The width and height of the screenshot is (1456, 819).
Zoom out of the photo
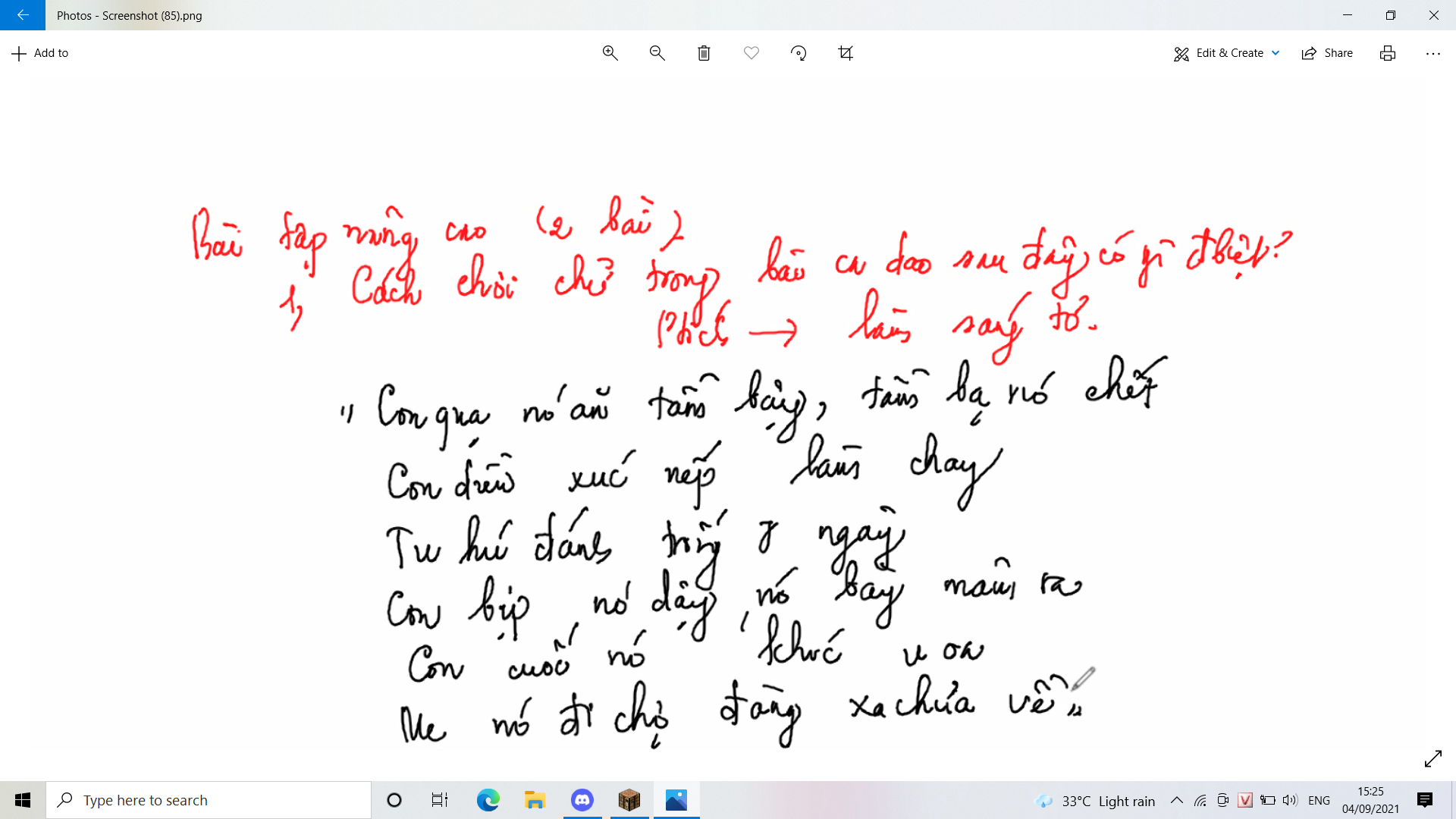coord(657,53)
